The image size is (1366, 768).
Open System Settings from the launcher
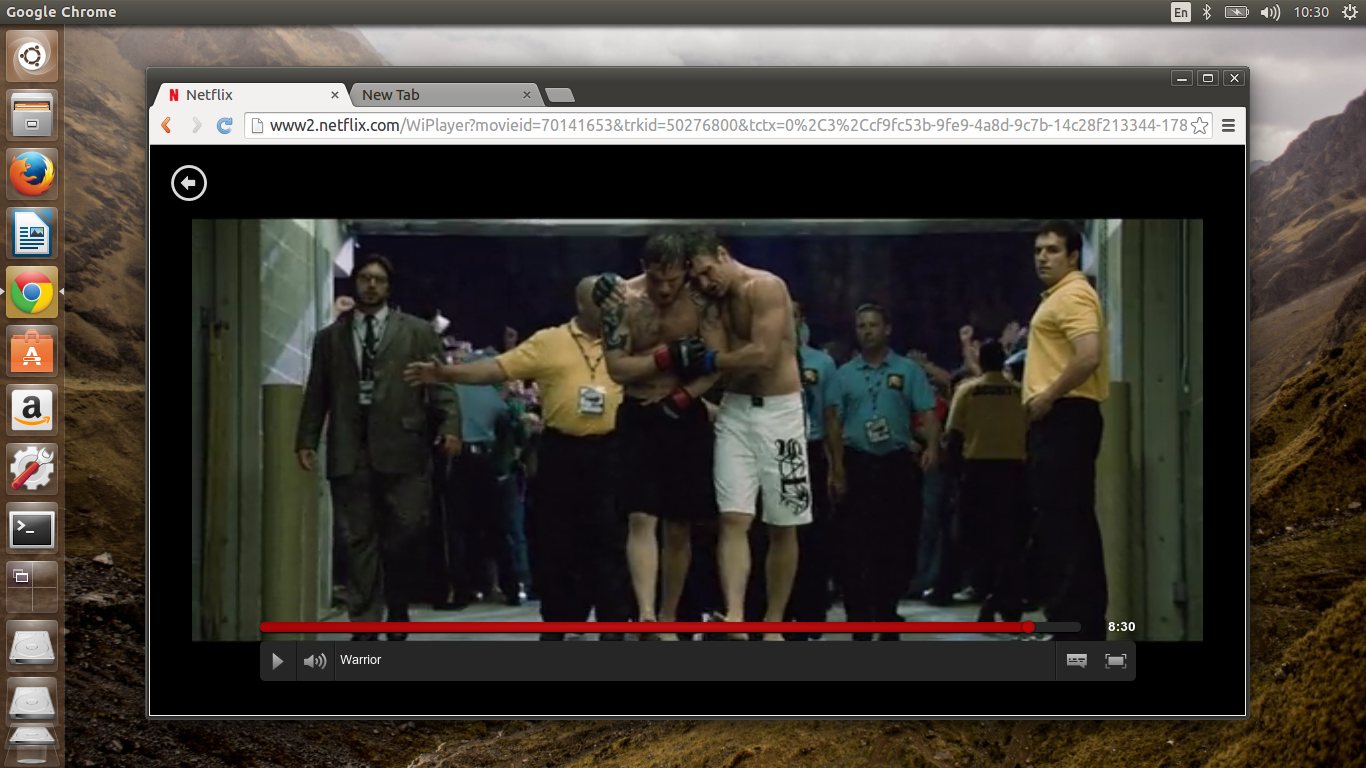[x=32, y=469]
